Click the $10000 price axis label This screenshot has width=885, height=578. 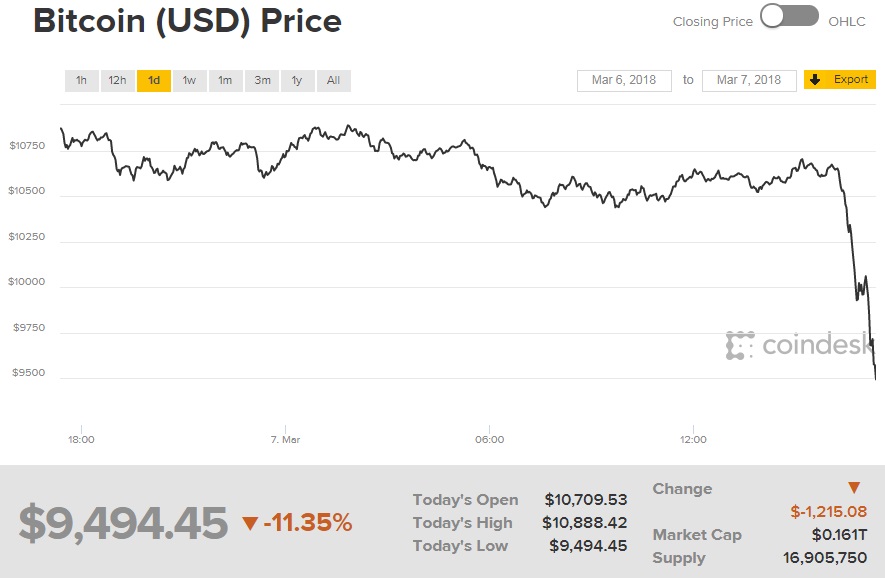pos(27,282)
